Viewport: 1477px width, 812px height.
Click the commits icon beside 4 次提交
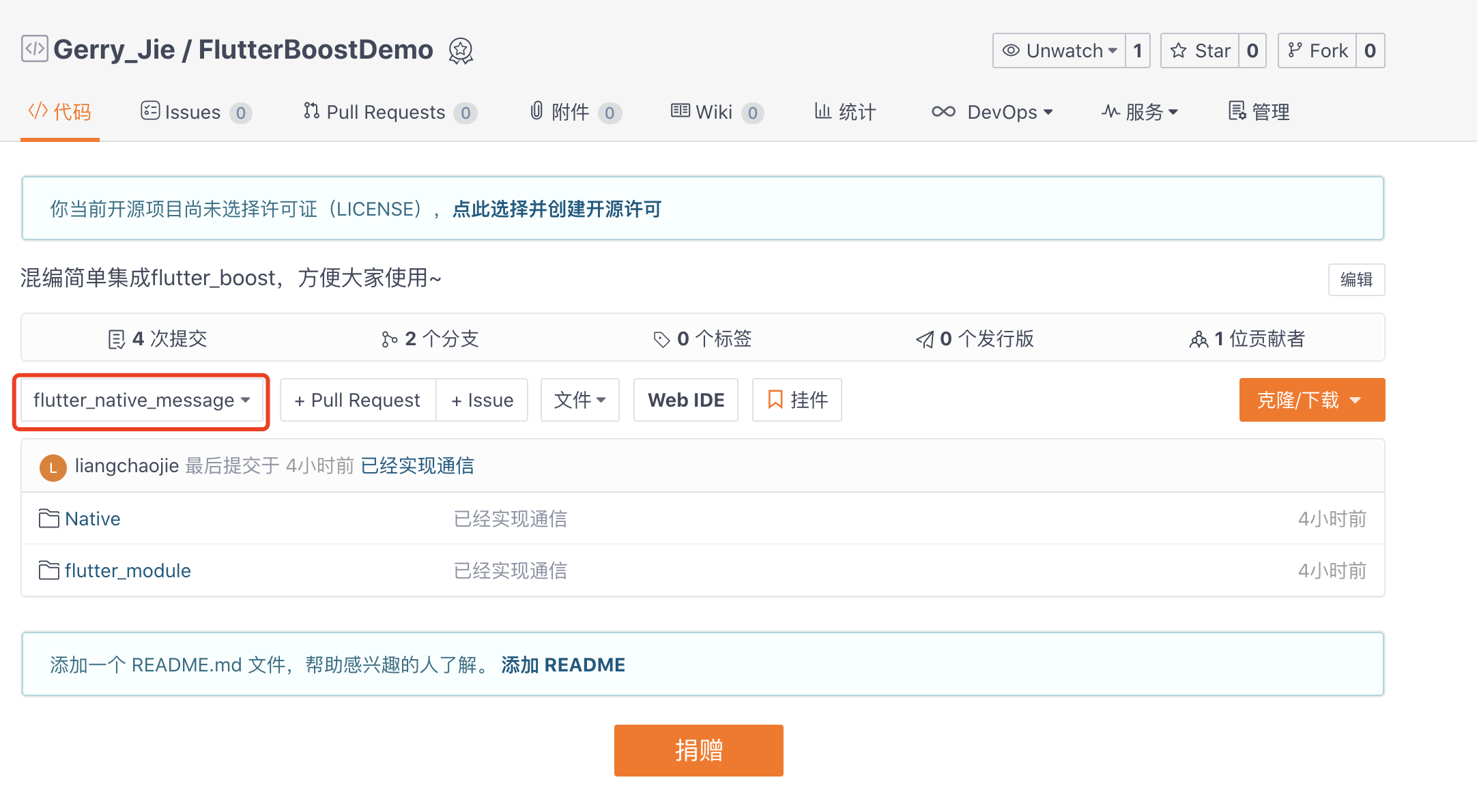tap(117, 338)
